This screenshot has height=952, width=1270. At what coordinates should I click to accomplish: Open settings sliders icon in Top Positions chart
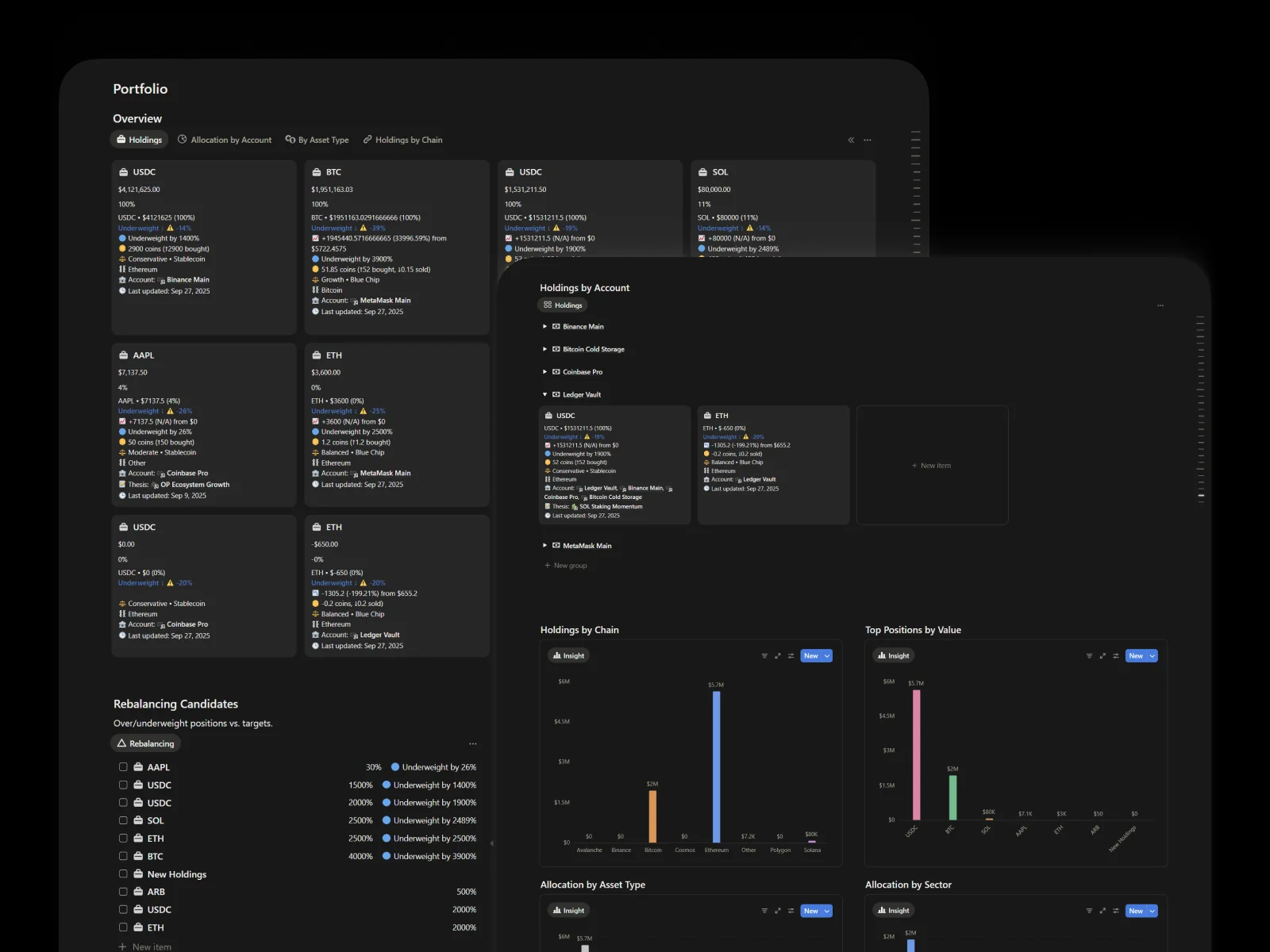[1115, 656]
